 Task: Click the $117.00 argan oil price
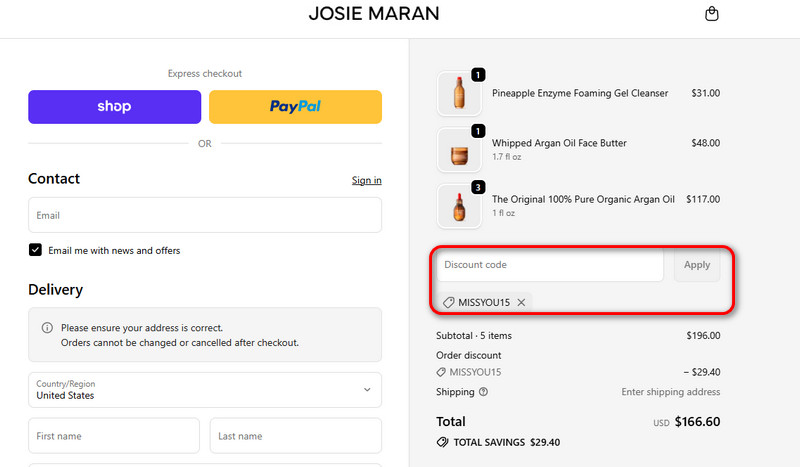click(x=703, y=199)
